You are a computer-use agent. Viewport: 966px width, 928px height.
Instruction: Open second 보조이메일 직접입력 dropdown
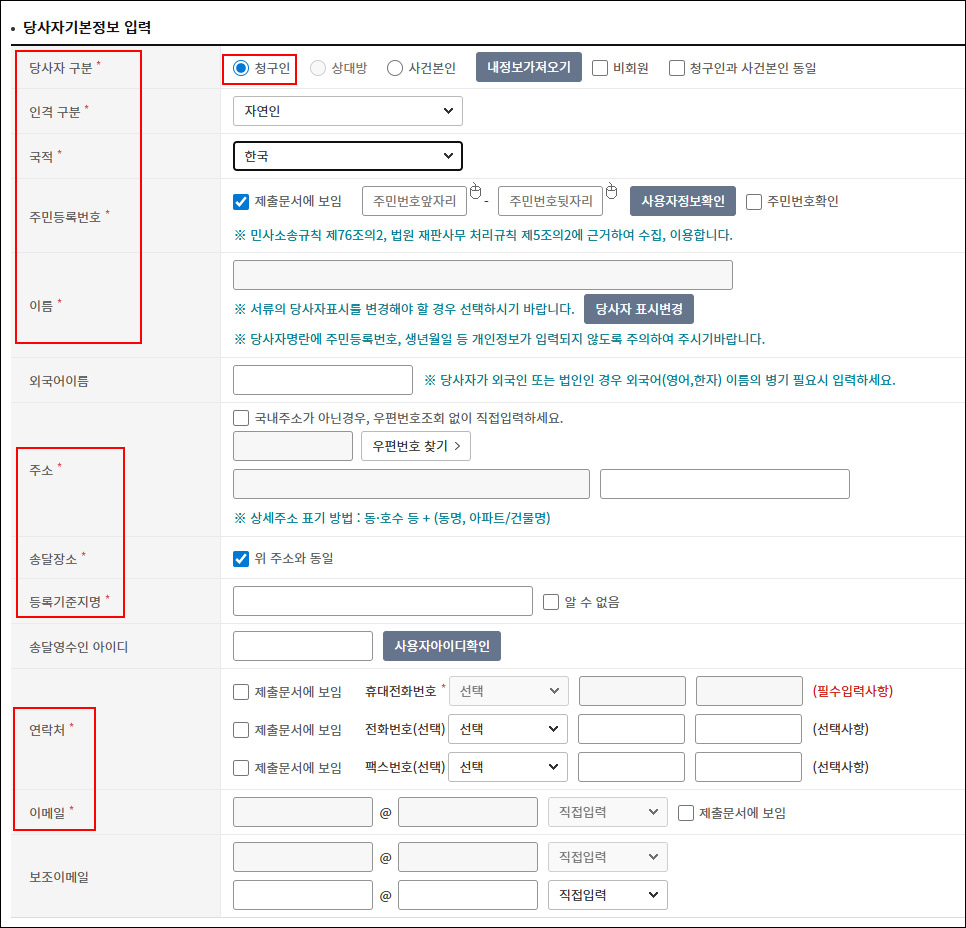coord(607,895)
